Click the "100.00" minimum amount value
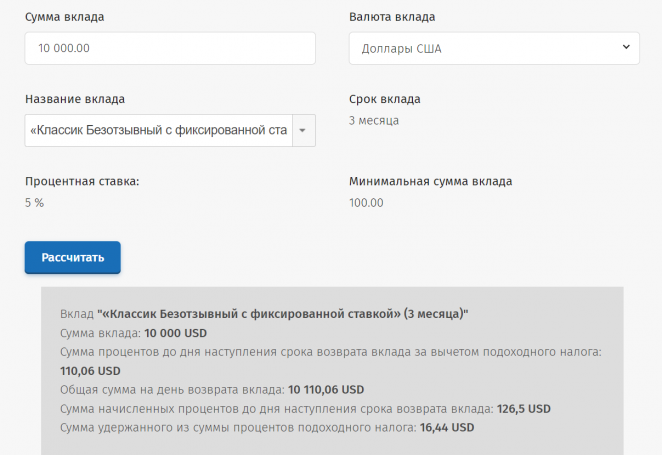 [366, 203]
